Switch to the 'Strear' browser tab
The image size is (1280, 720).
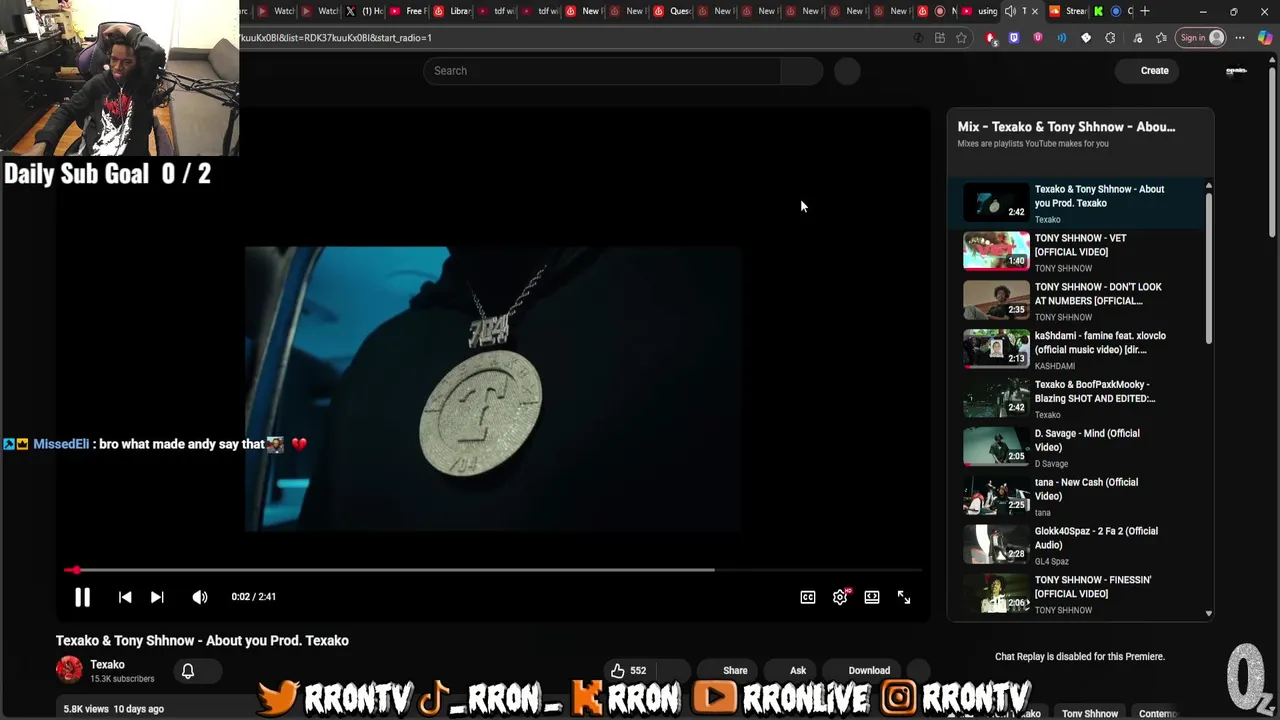pyautogui.click(x=1068, y=11)
